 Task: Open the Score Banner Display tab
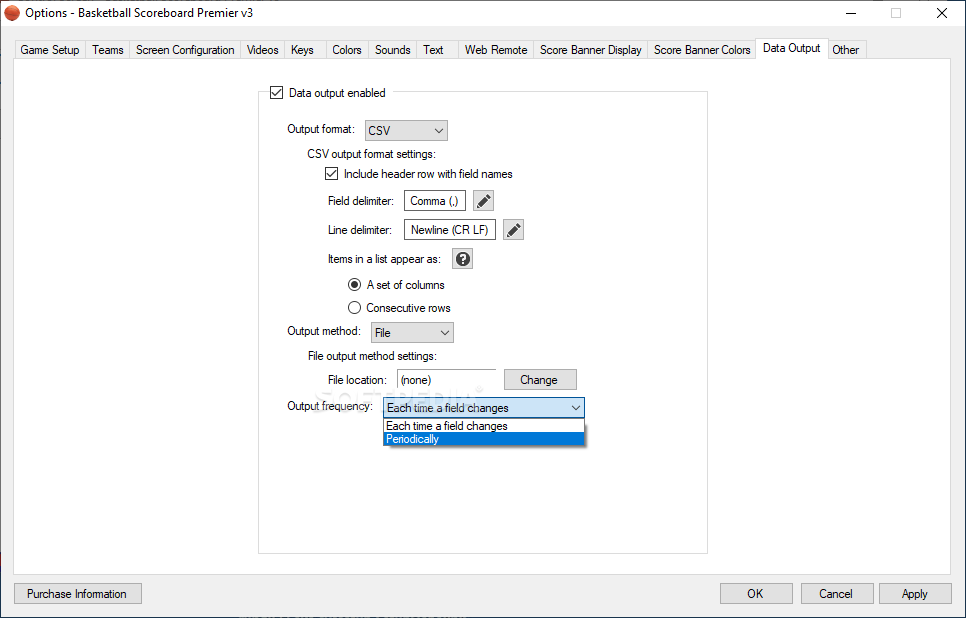tap(591, 50)
